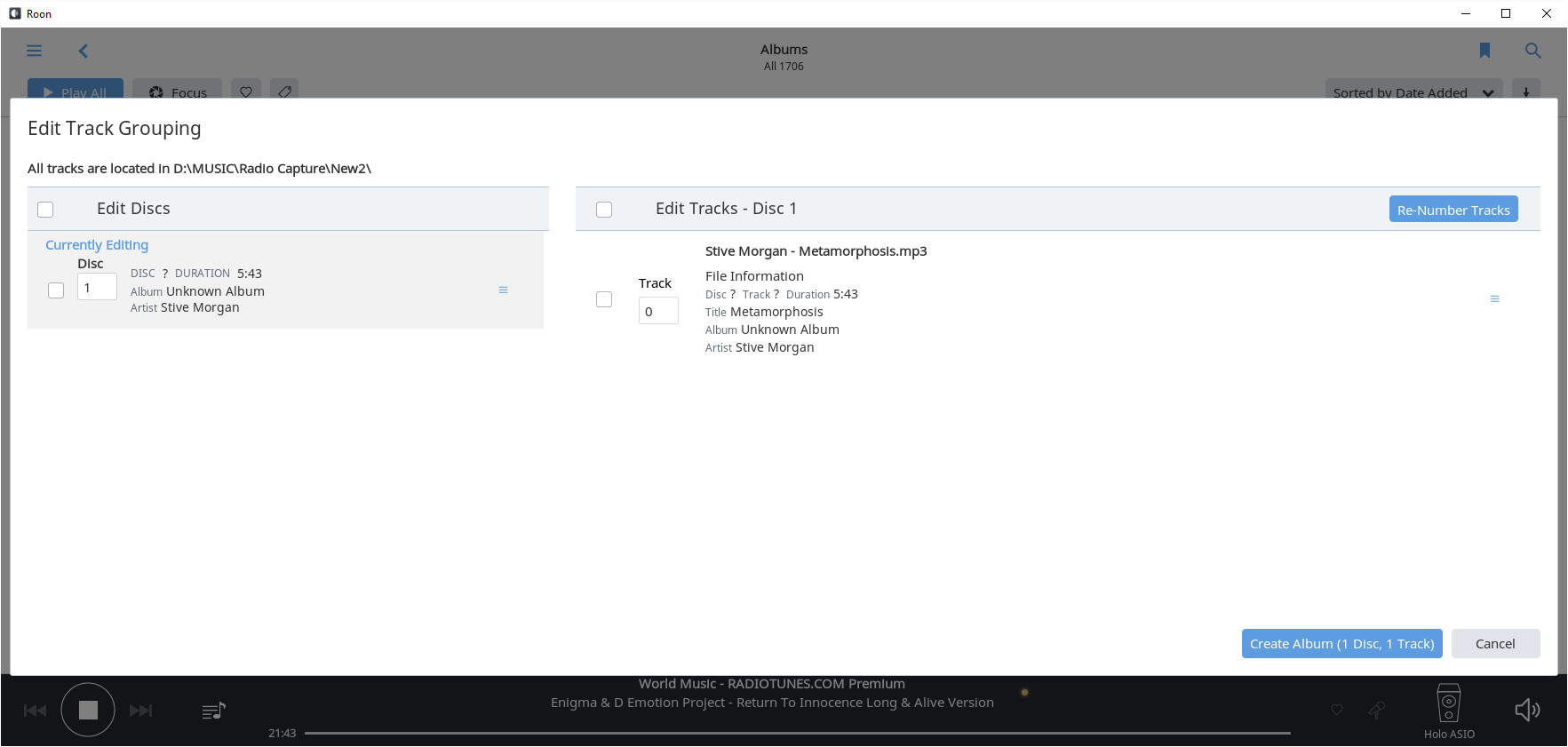Click the drag handle for disc 1

503,290
